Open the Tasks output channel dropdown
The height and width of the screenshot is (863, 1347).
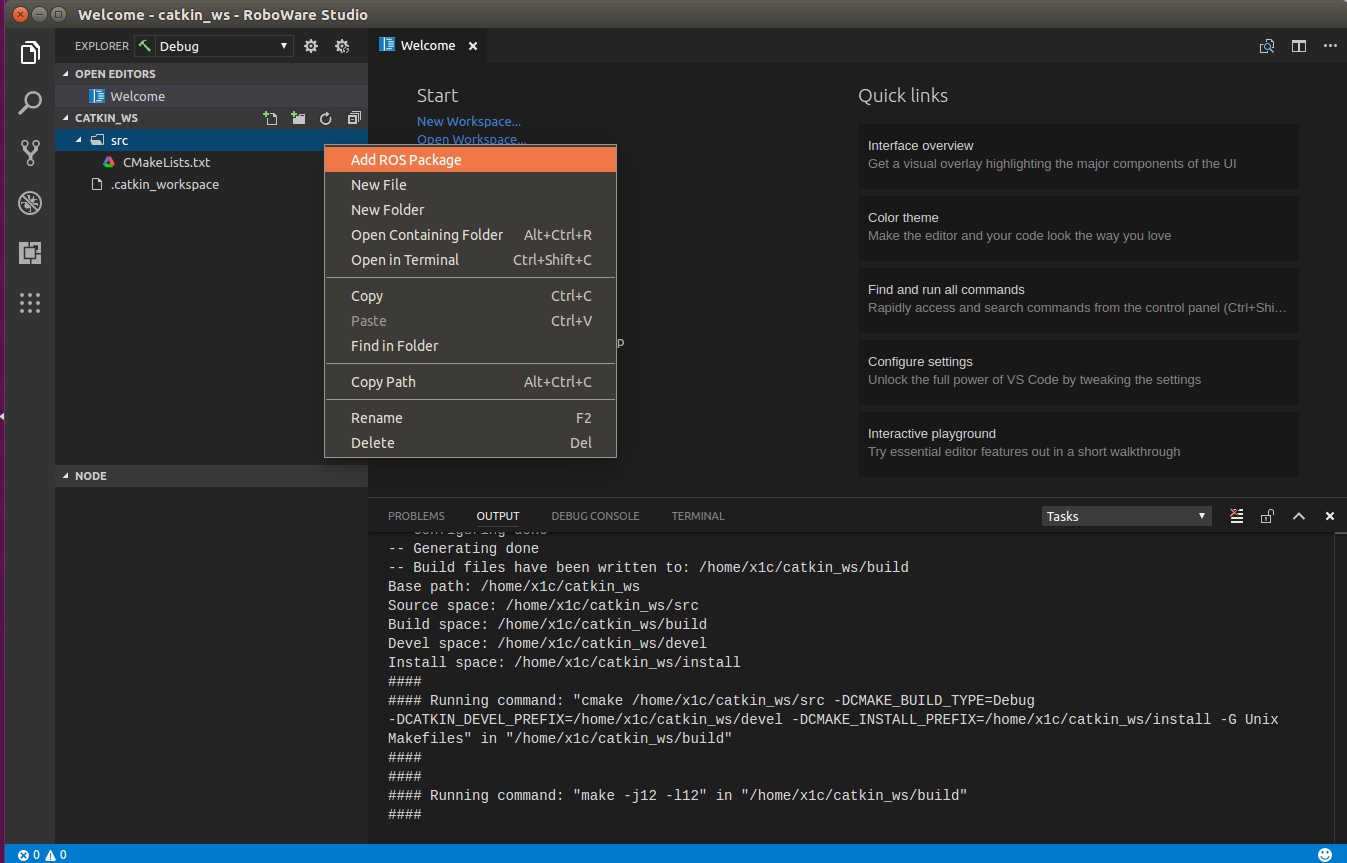tap(1126, 516)
